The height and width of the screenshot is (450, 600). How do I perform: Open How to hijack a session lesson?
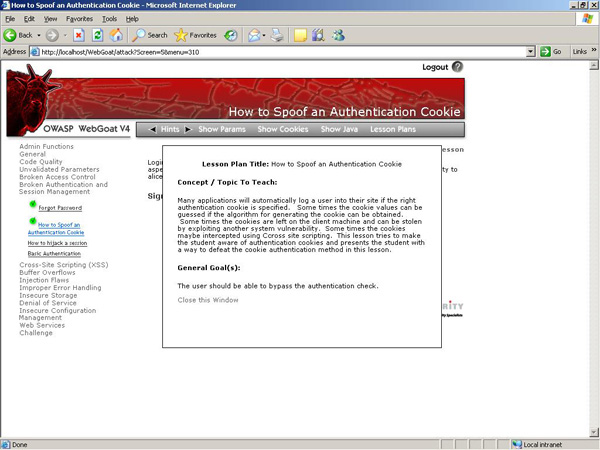(x=57, y=243)
